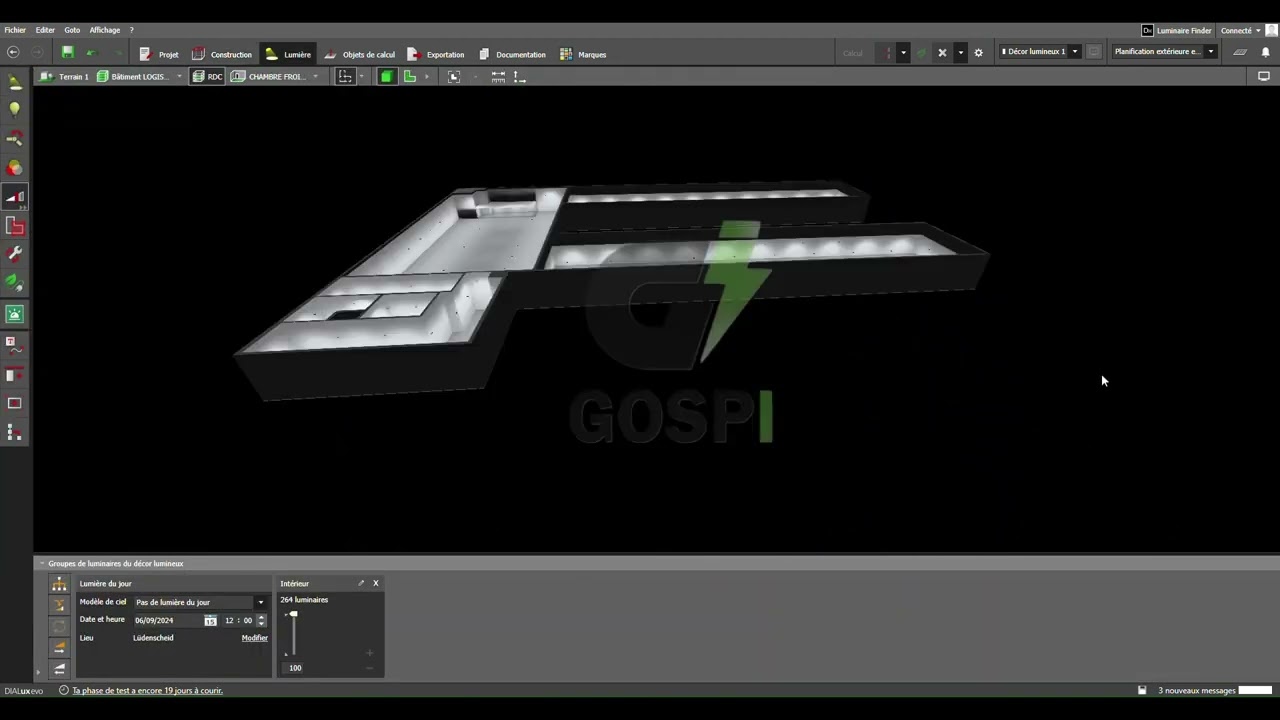Click the Intérieur dimming slider handle
1280x720 pixels.
coord(293,615)
